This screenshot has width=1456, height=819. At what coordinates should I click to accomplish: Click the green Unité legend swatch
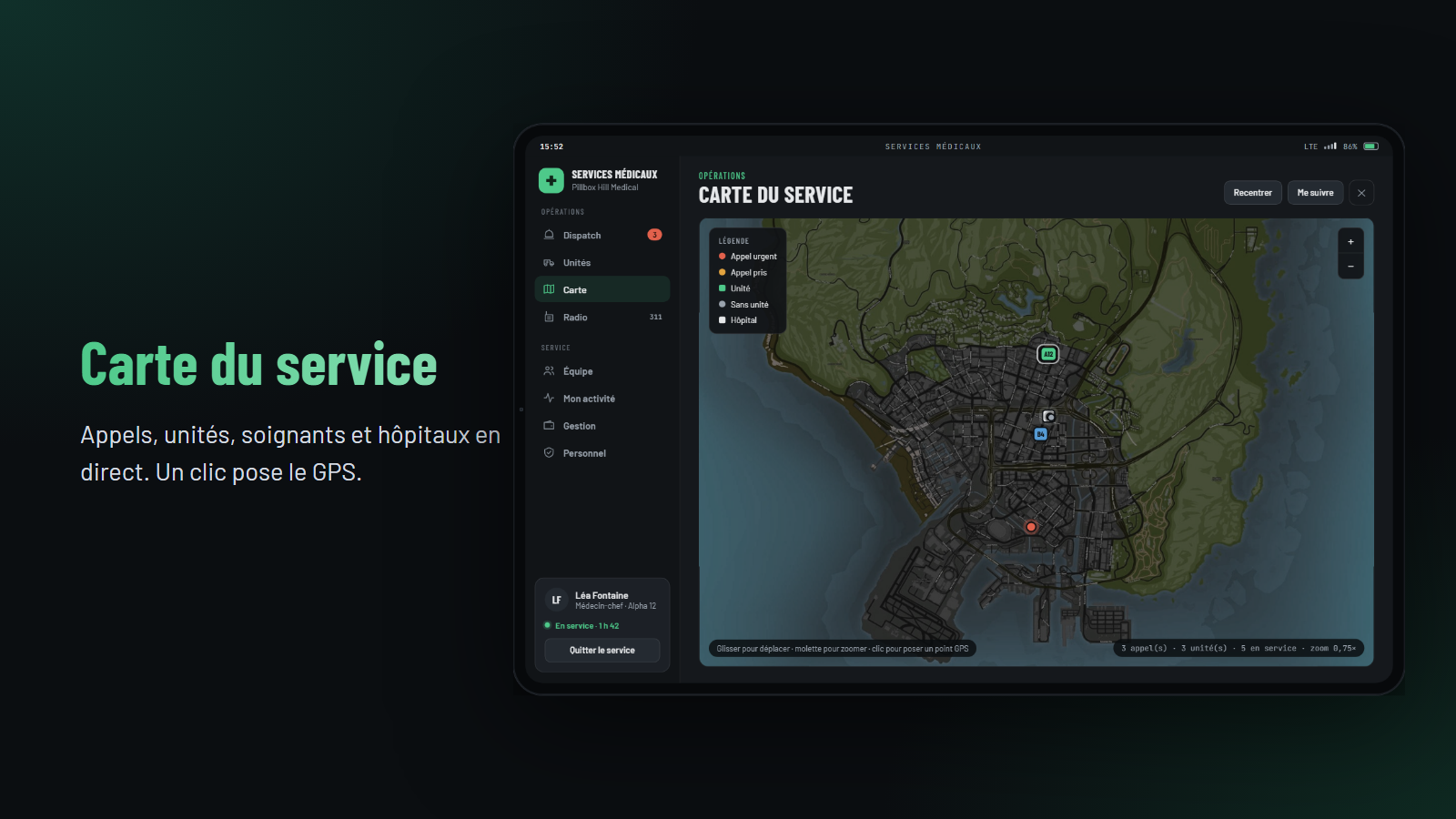[723, 288]
